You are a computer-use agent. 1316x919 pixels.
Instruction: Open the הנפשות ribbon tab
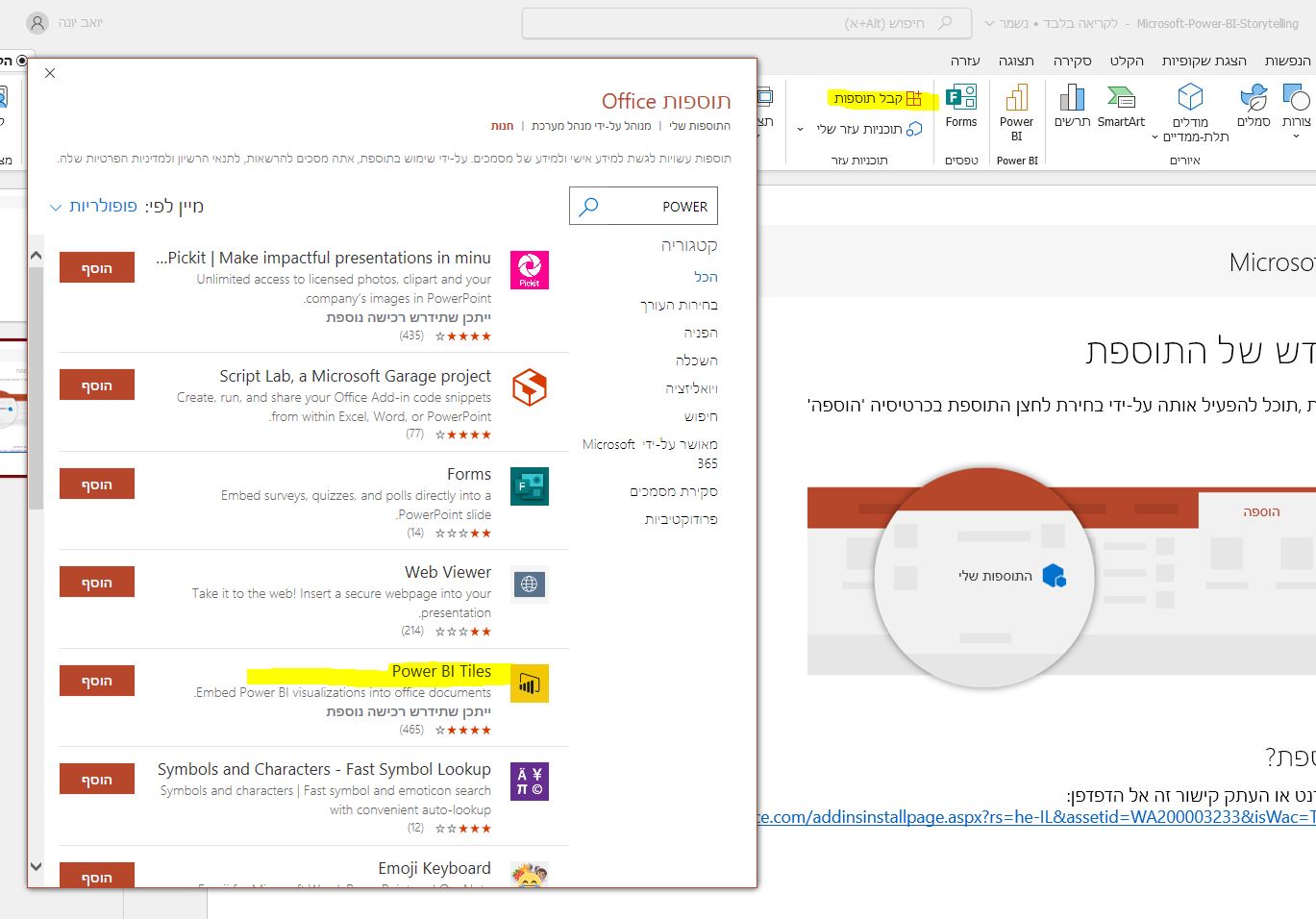click(1288, 61)
